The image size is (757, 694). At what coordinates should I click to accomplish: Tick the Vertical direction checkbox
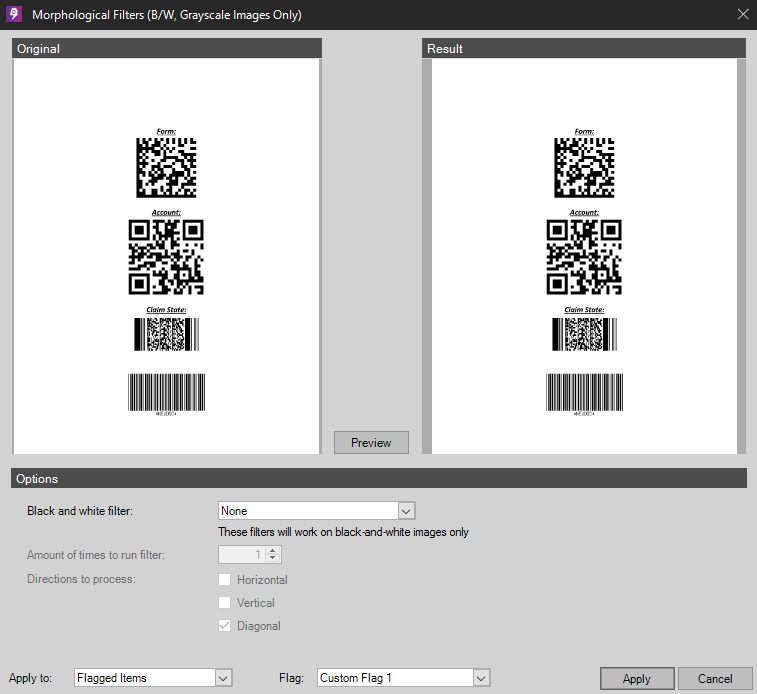pyautogui.click(x=225, y=603)
